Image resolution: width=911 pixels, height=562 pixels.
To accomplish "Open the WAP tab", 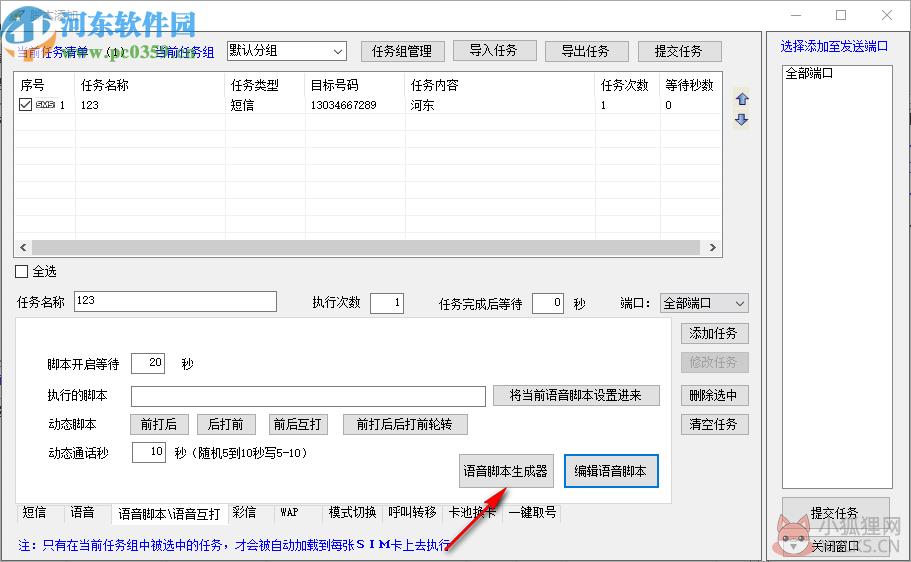I will (289, 512).
